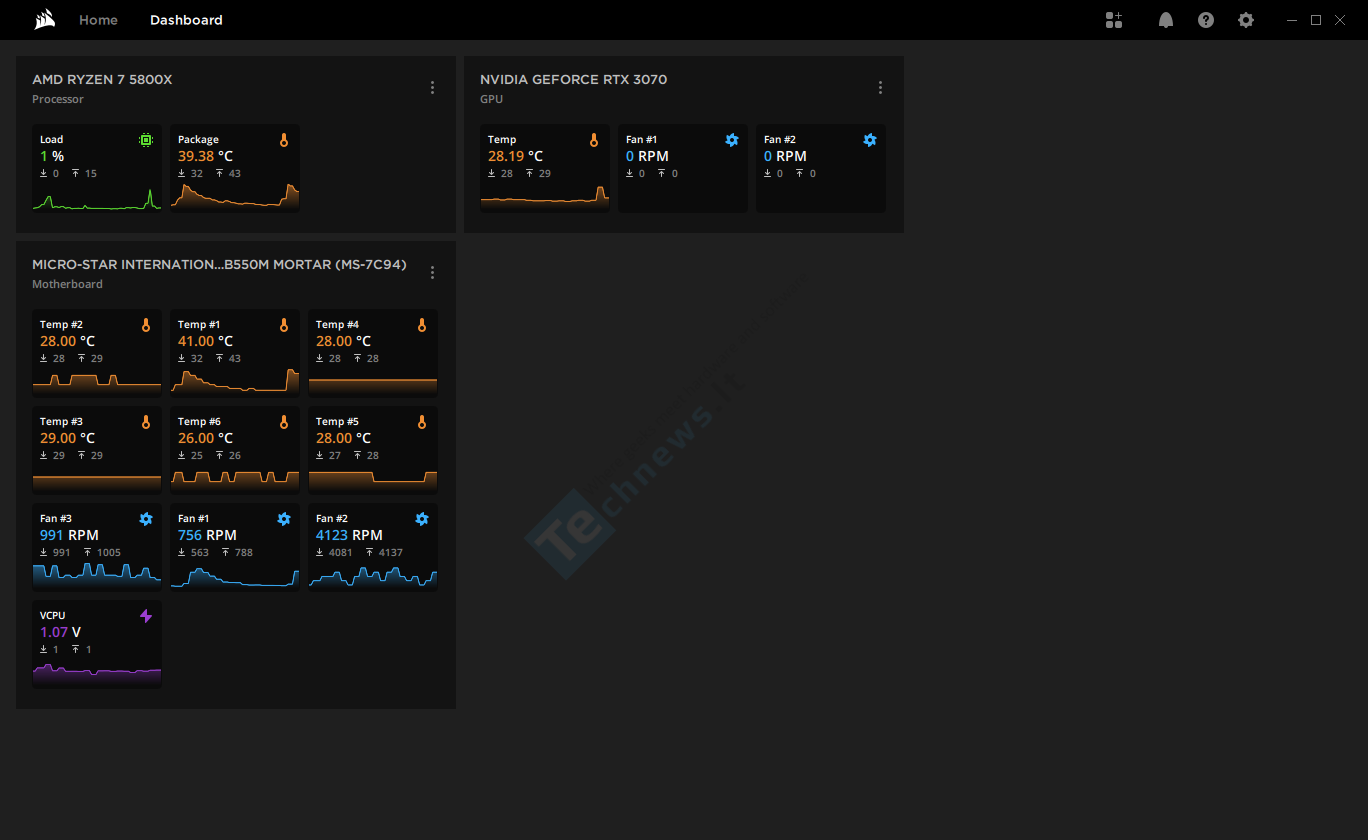The image size is (1368, 840).
Task: Select the B550M MORTAR motherboard title
Action: pos(219,265)
